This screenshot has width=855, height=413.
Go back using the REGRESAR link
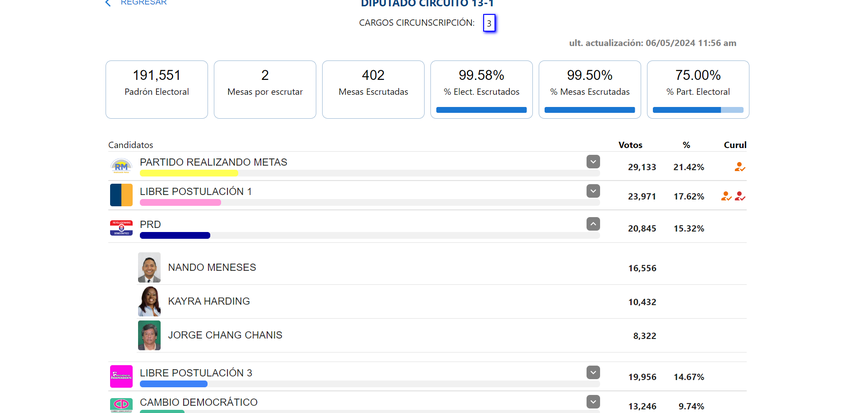coord(143,3)
